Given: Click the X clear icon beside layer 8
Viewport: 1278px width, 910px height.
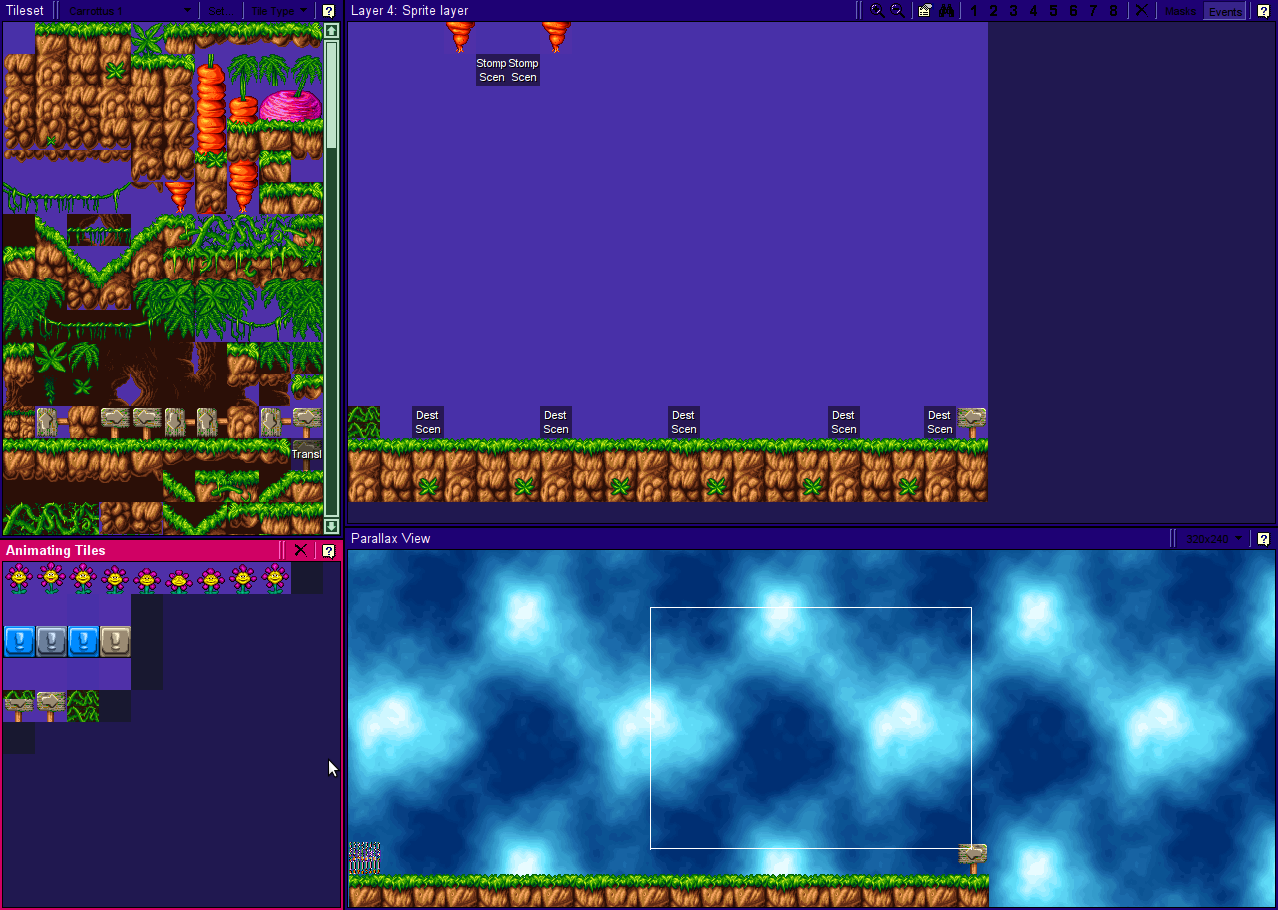Looking at the screenshot, I should coord(1141,11).
